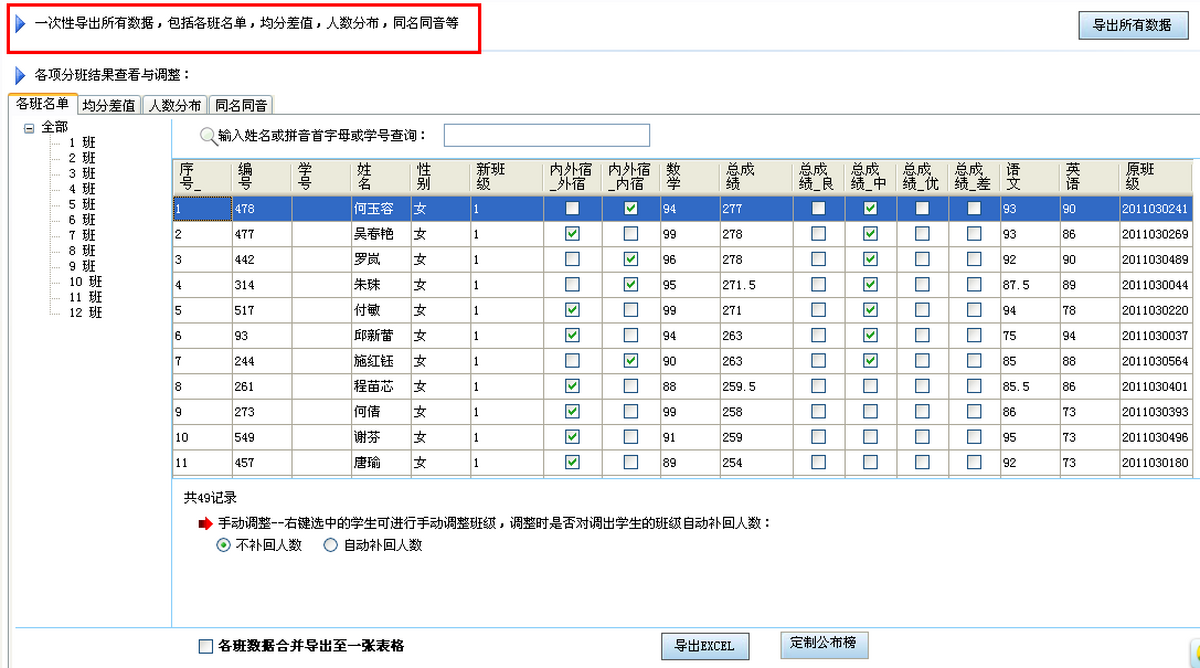Click the 导出所有数据 button
Viewport: 1200px width, 668px height.
(x=1132, y=26)
